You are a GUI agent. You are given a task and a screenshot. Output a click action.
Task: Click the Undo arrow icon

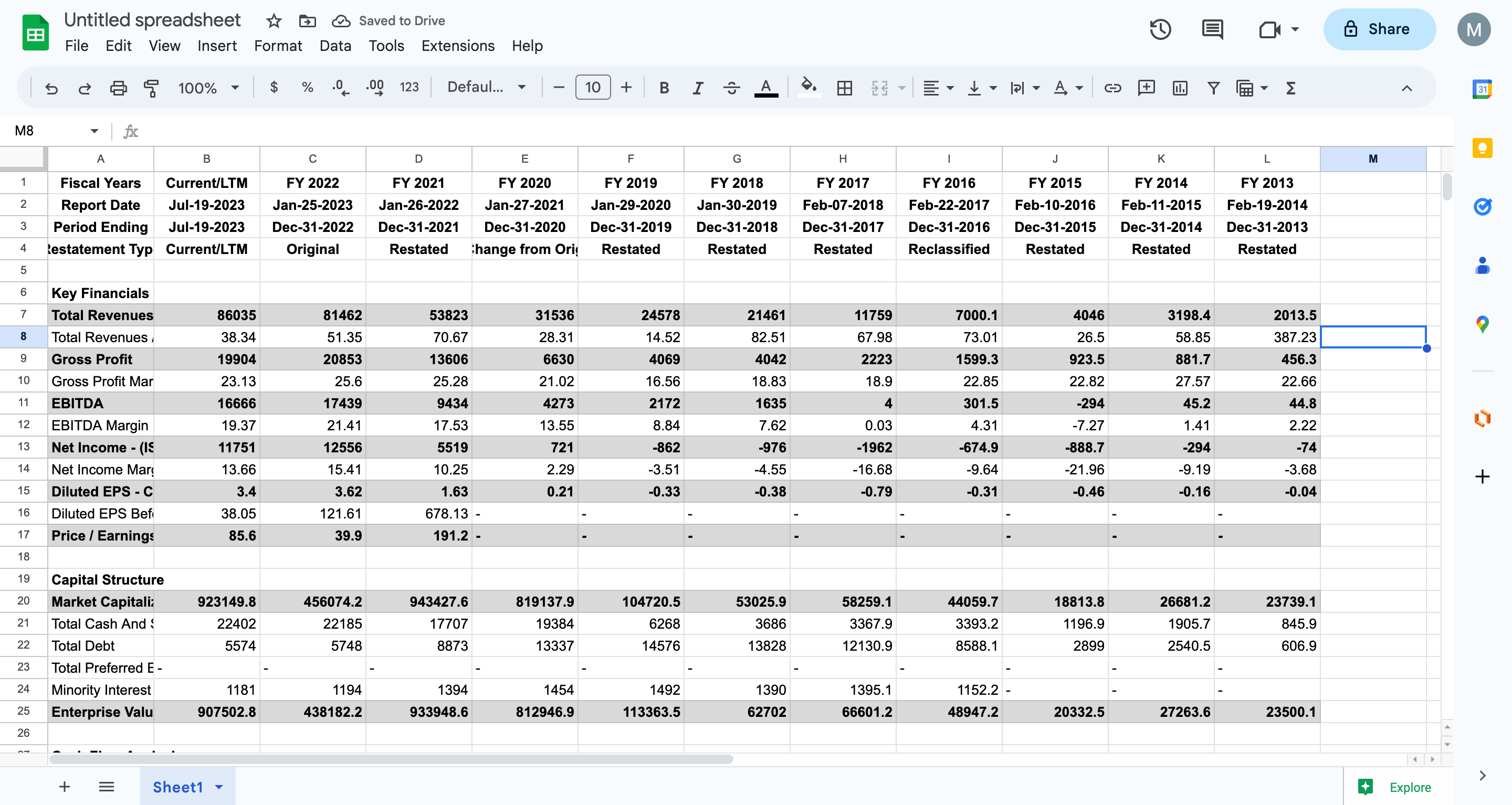coord(51,88)
